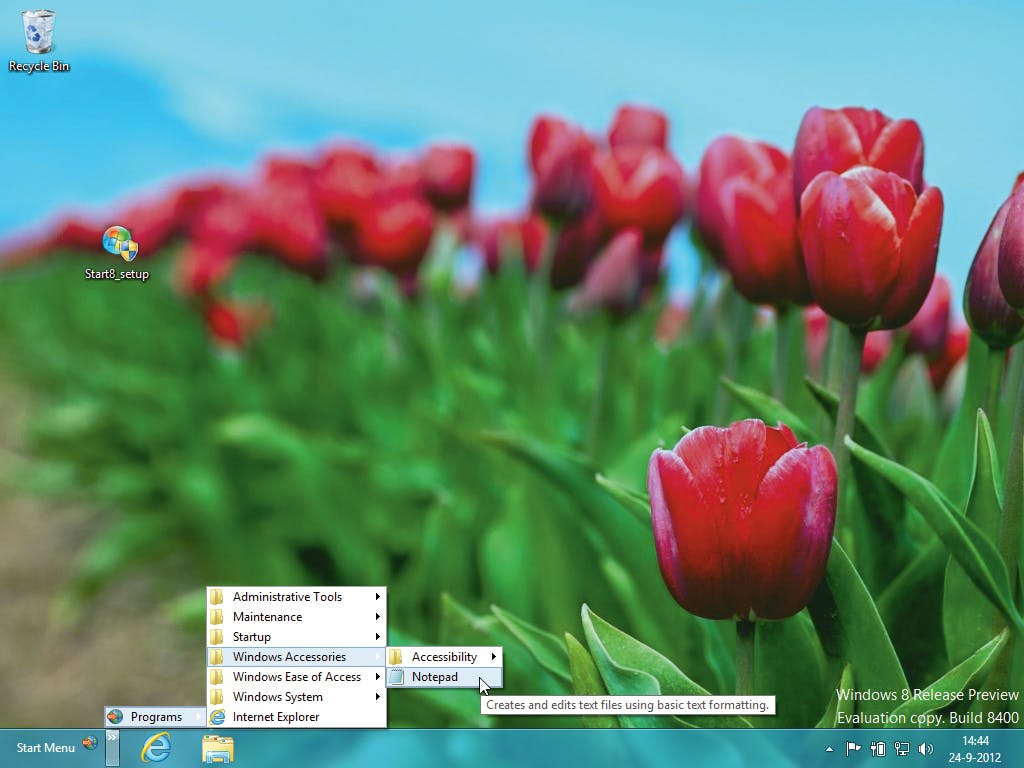Select Windows Accessories in the menu
The image size is (1024, 768).
296,657
